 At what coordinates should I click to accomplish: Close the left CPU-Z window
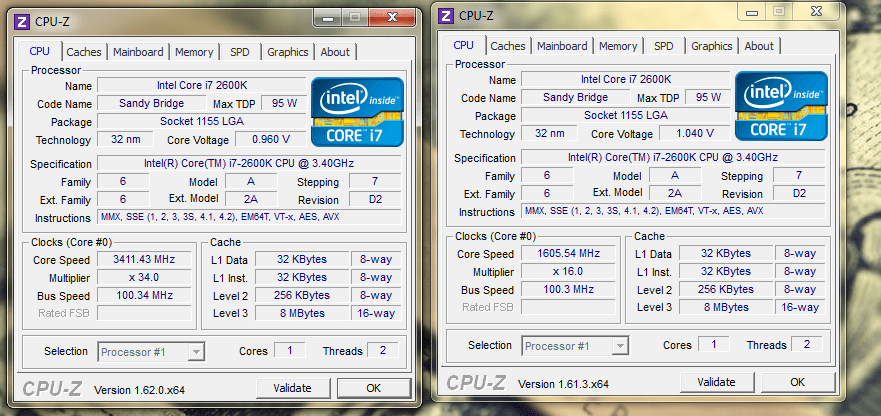click(393, 17)
